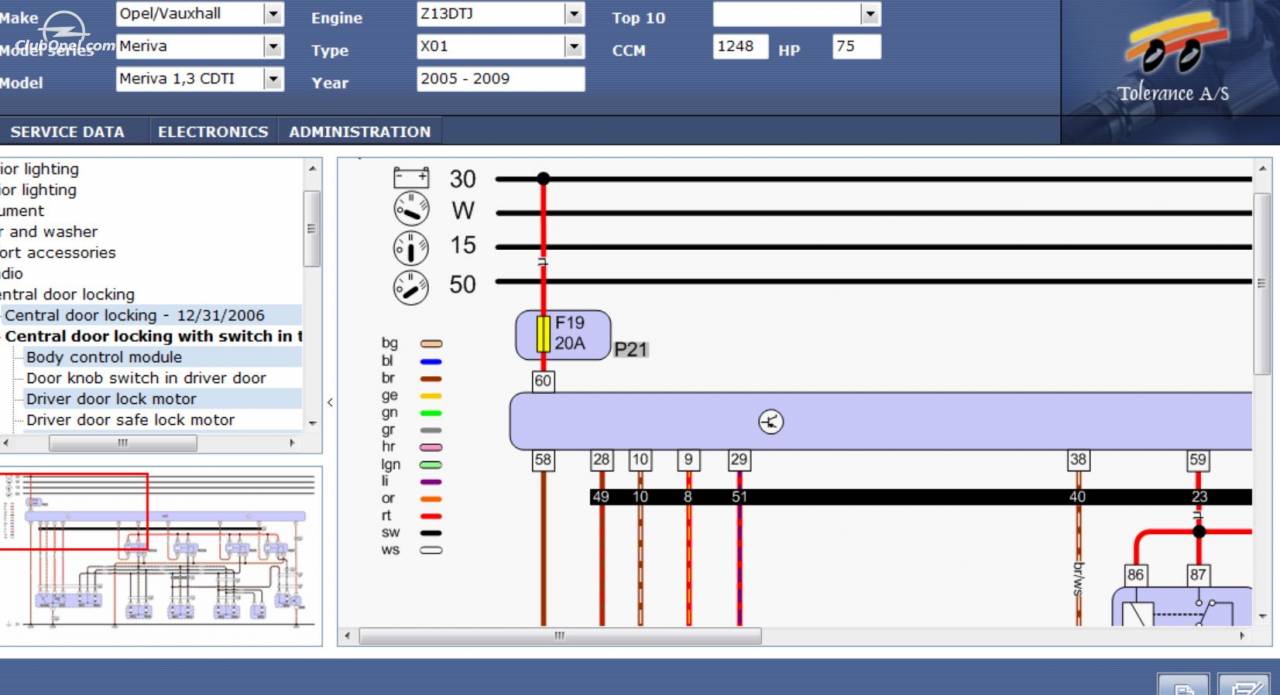The width and height of the screenshot is (1280, 695).
Task: Switch to the SERVICE DATA tab
Action: (68, 131)
